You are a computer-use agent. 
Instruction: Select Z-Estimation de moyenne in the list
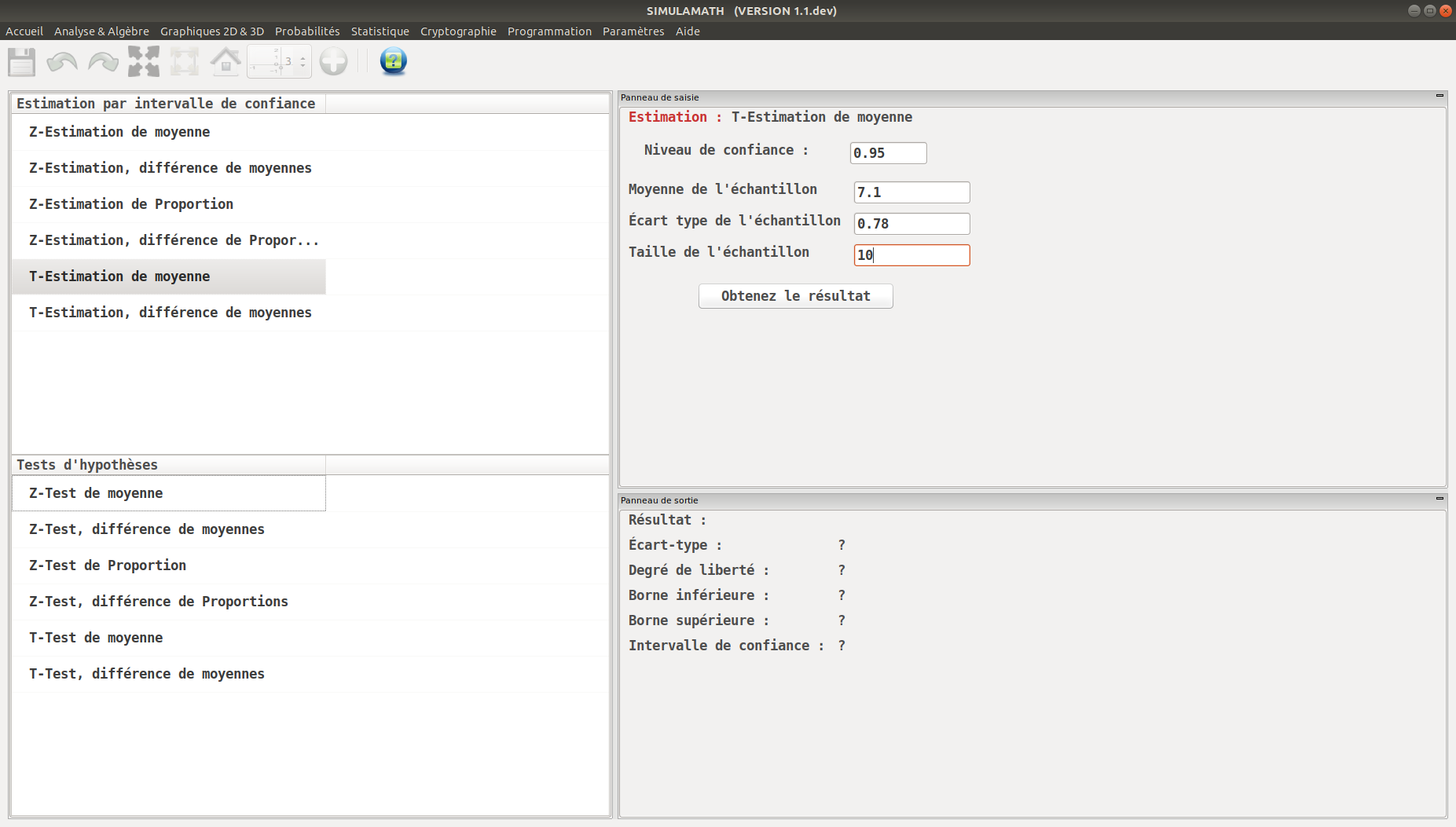coord(169,132)
